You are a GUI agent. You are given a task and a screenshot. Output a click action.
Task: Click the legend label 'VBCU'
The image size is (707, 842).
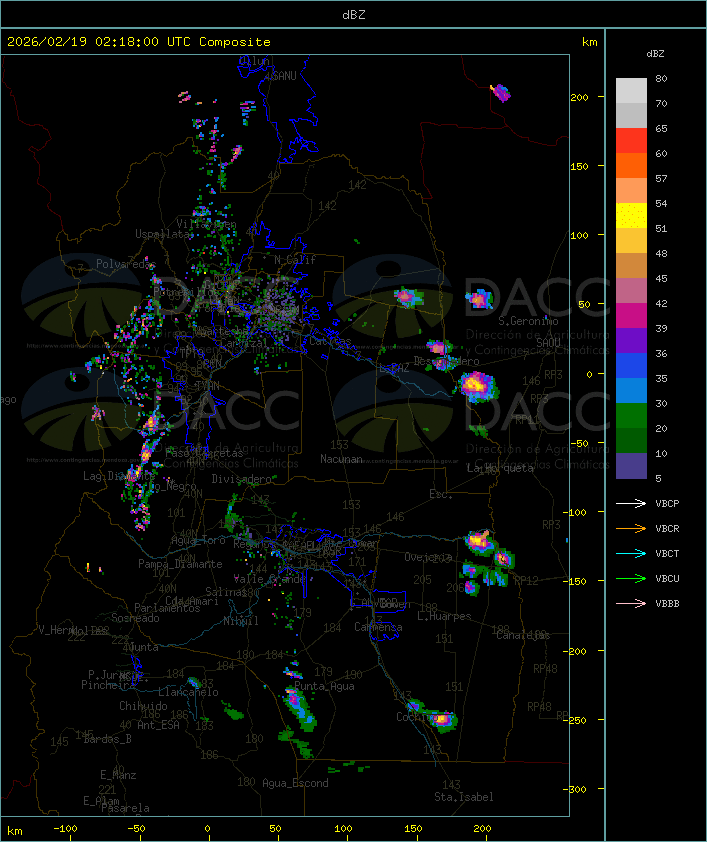(667, 579)
